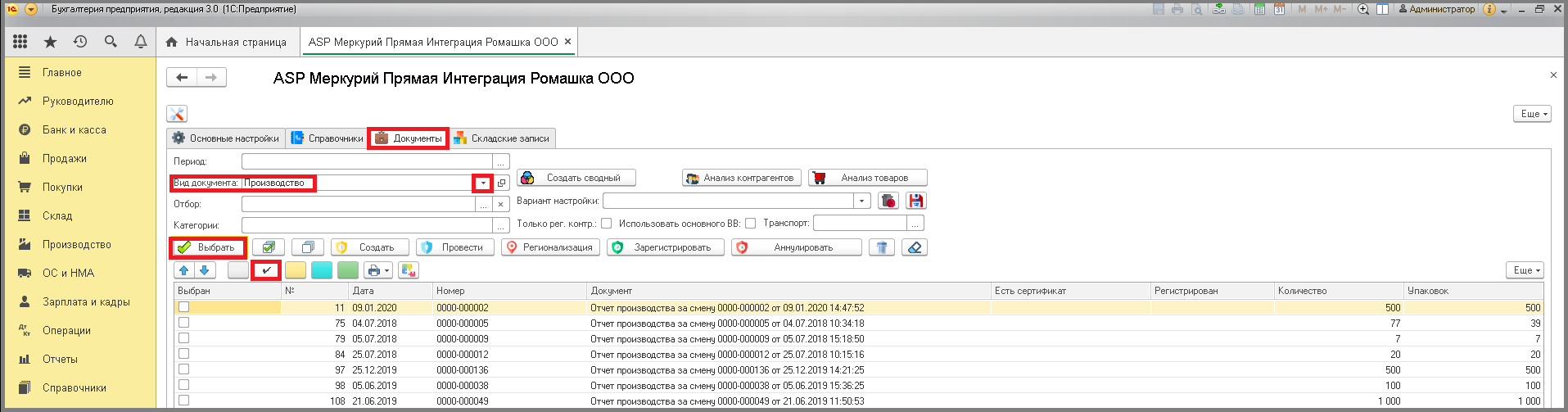Viewport: 1568px width, 412px height.
Task: Click into the Период input field
Action: 367,162
